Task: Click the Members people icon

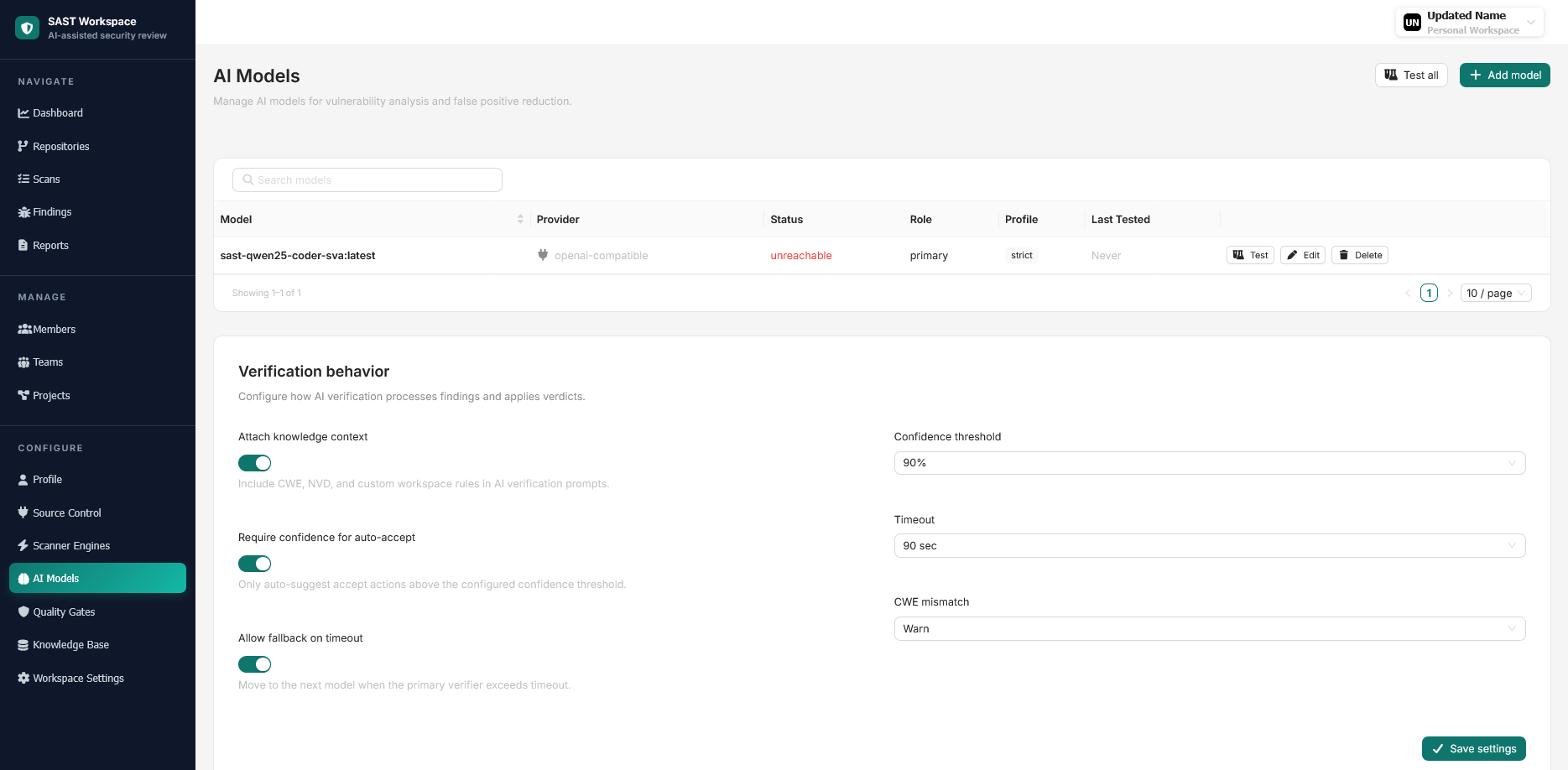Action: (x=24, y=329)
